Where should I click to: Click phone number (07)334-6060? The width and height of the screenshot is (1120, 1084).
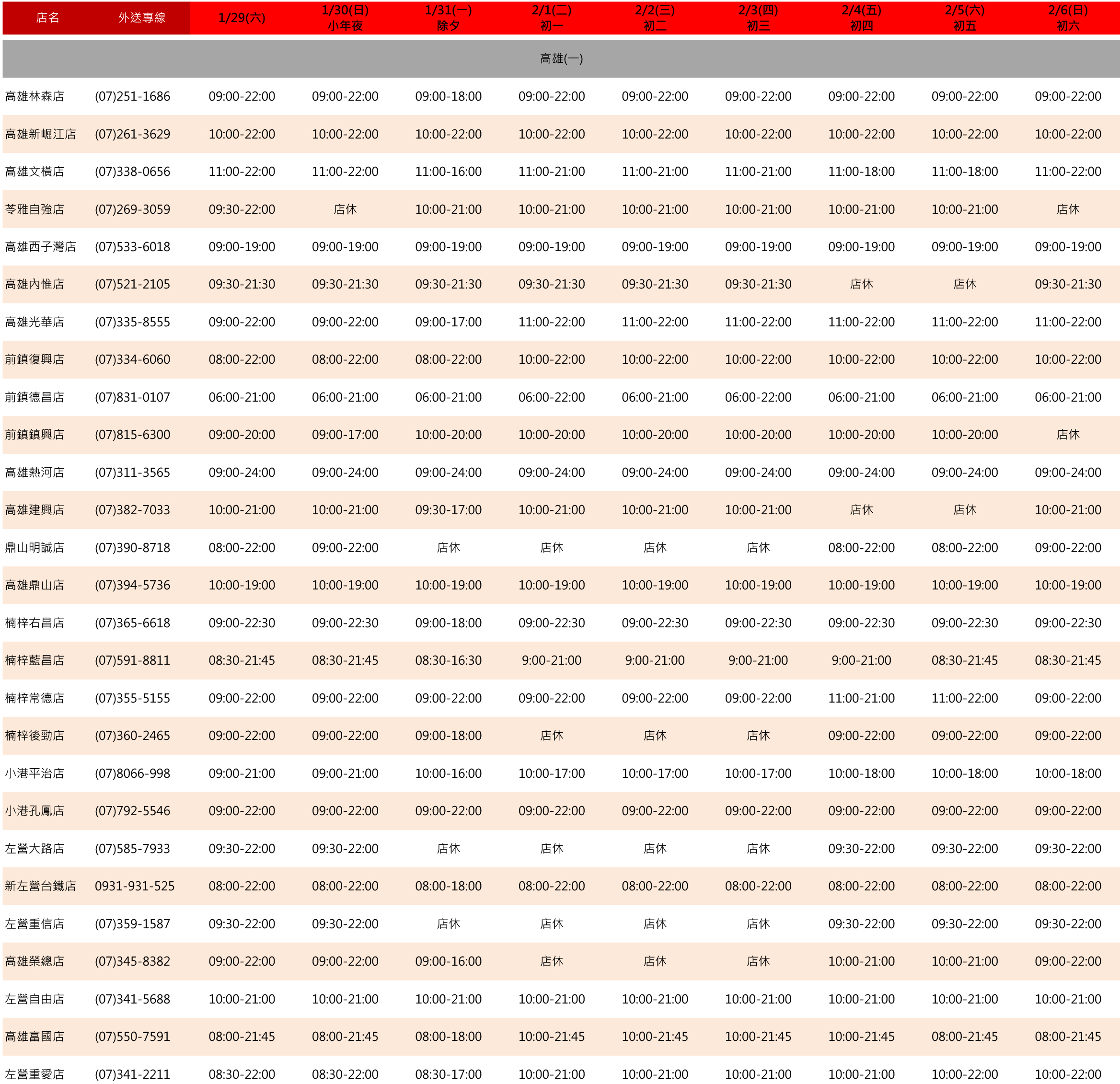click(133, 359)
